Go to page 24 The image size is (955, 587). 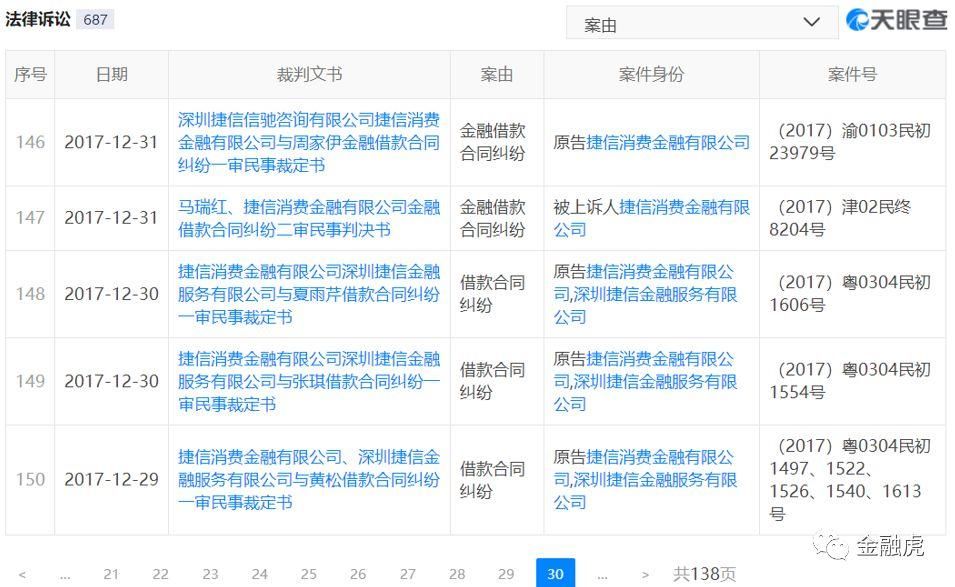[259, 574]
